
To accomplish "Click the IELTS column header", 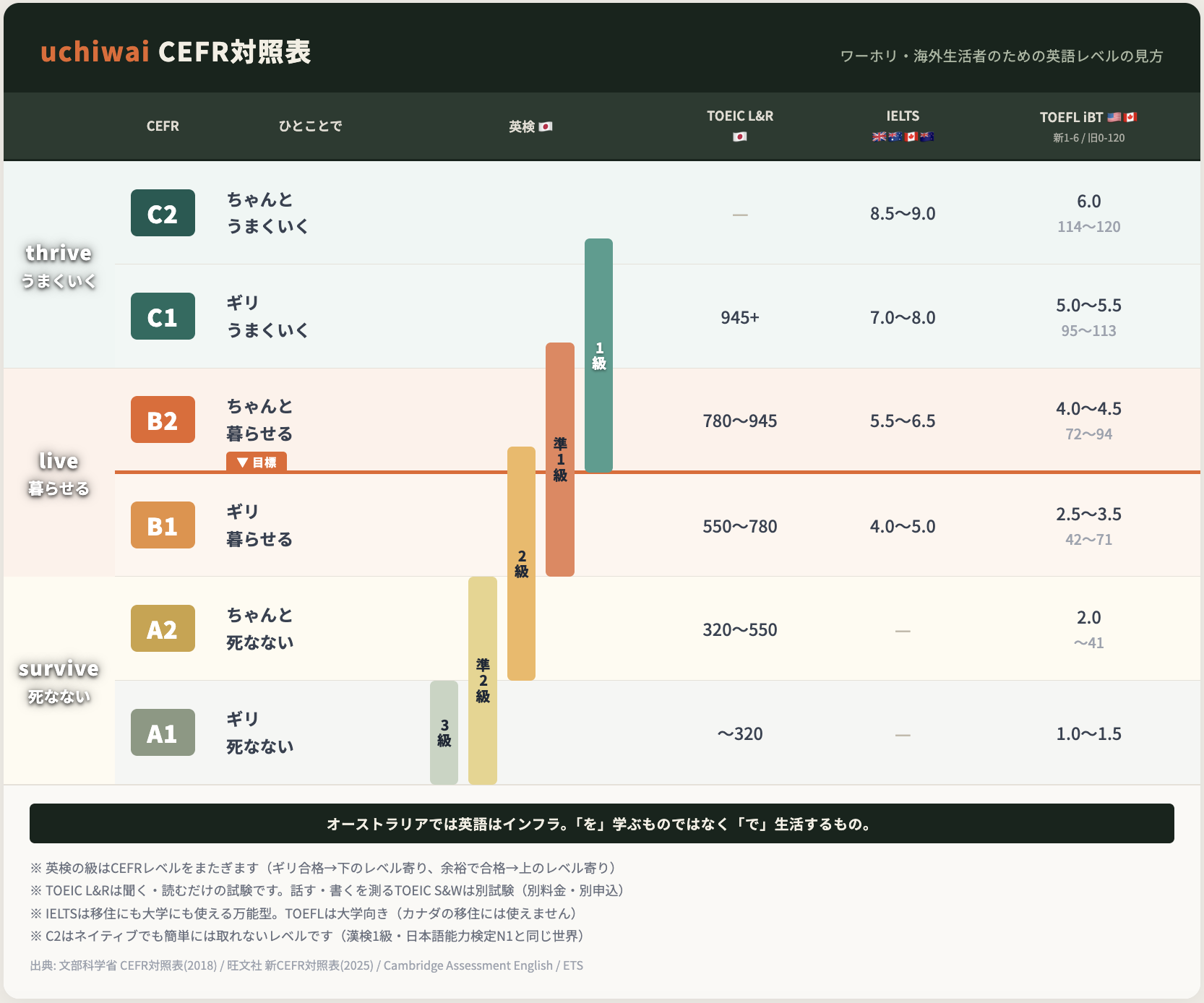I will tap(903, 116).
